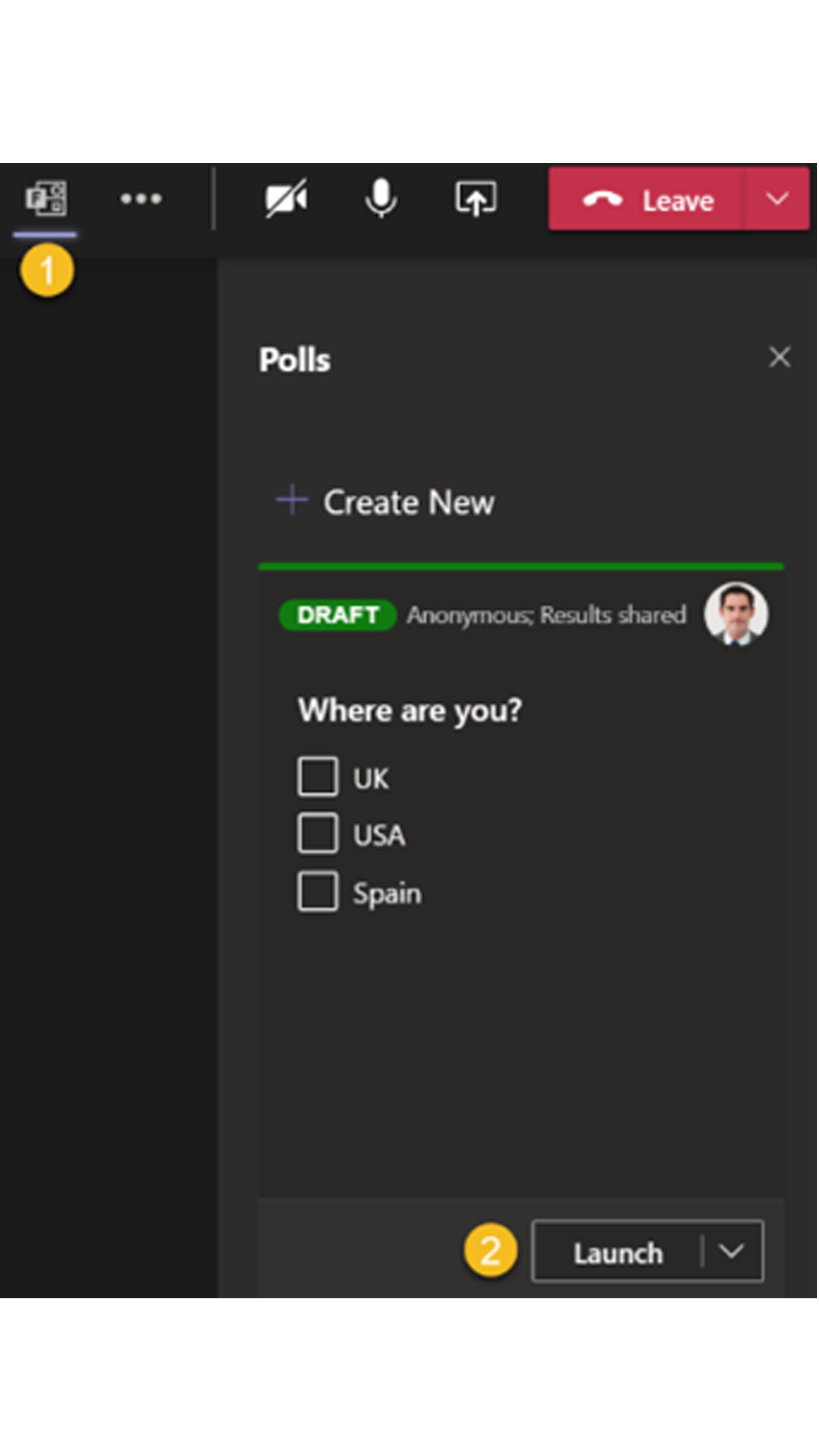Check the UK option

pos(318,777)
